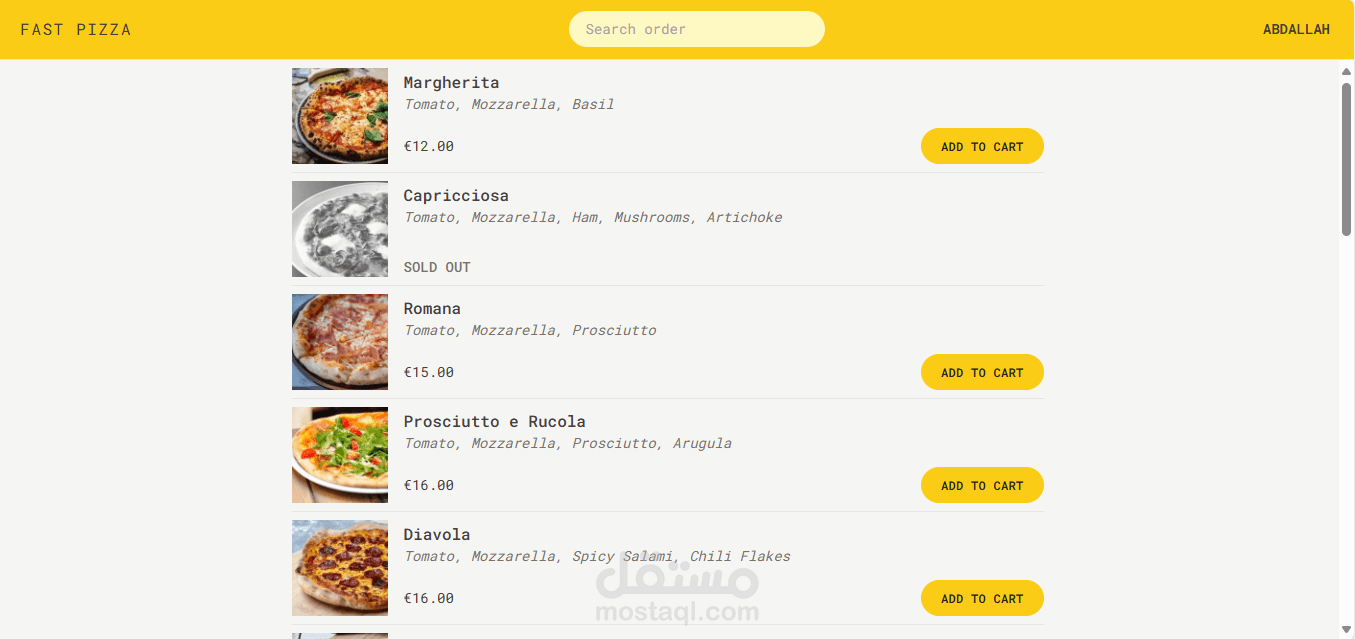
Task: Focus the Search order field
Action: tap(696, 29)
